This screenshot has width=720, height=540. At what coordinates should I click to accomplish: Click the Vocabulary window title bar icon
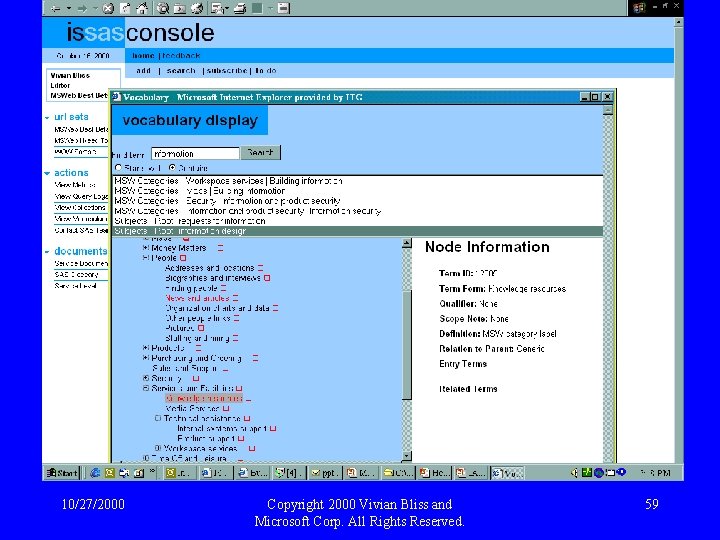[x=117, y=97]
